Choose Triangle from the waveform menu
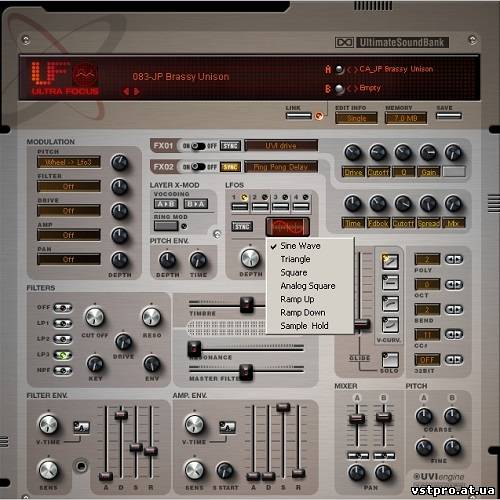The width and height of the screenshot is (500, 500). point(295,259)
